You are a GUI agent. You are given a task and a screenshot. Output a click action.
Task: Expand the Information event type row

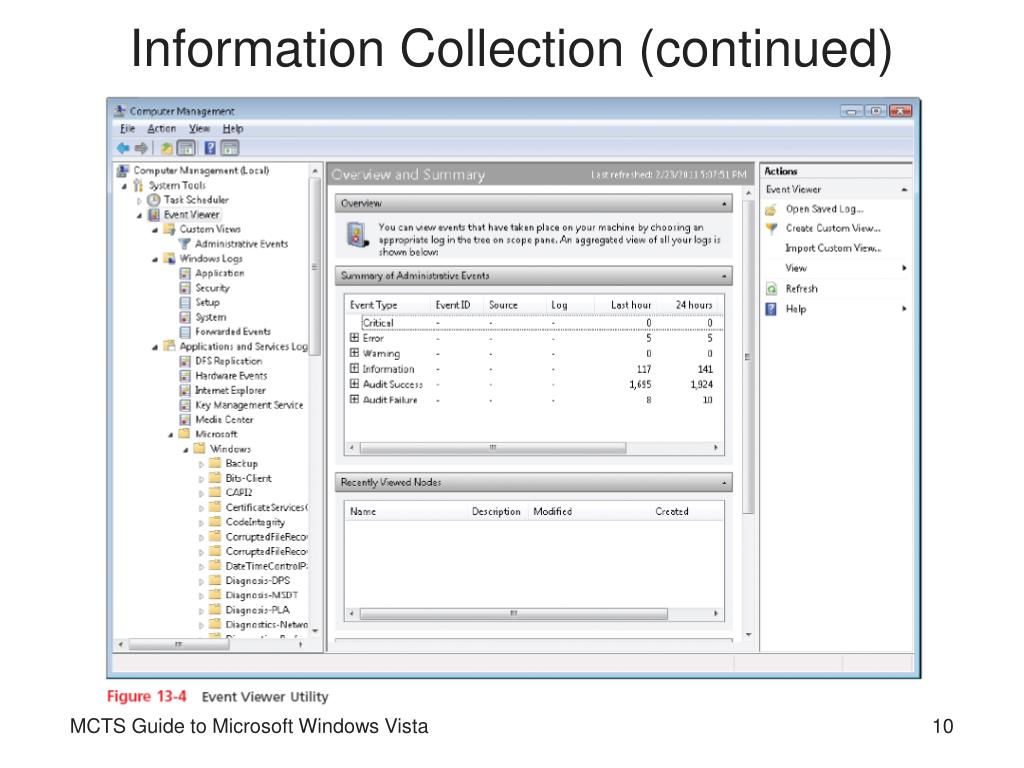(x=355, y=369)
